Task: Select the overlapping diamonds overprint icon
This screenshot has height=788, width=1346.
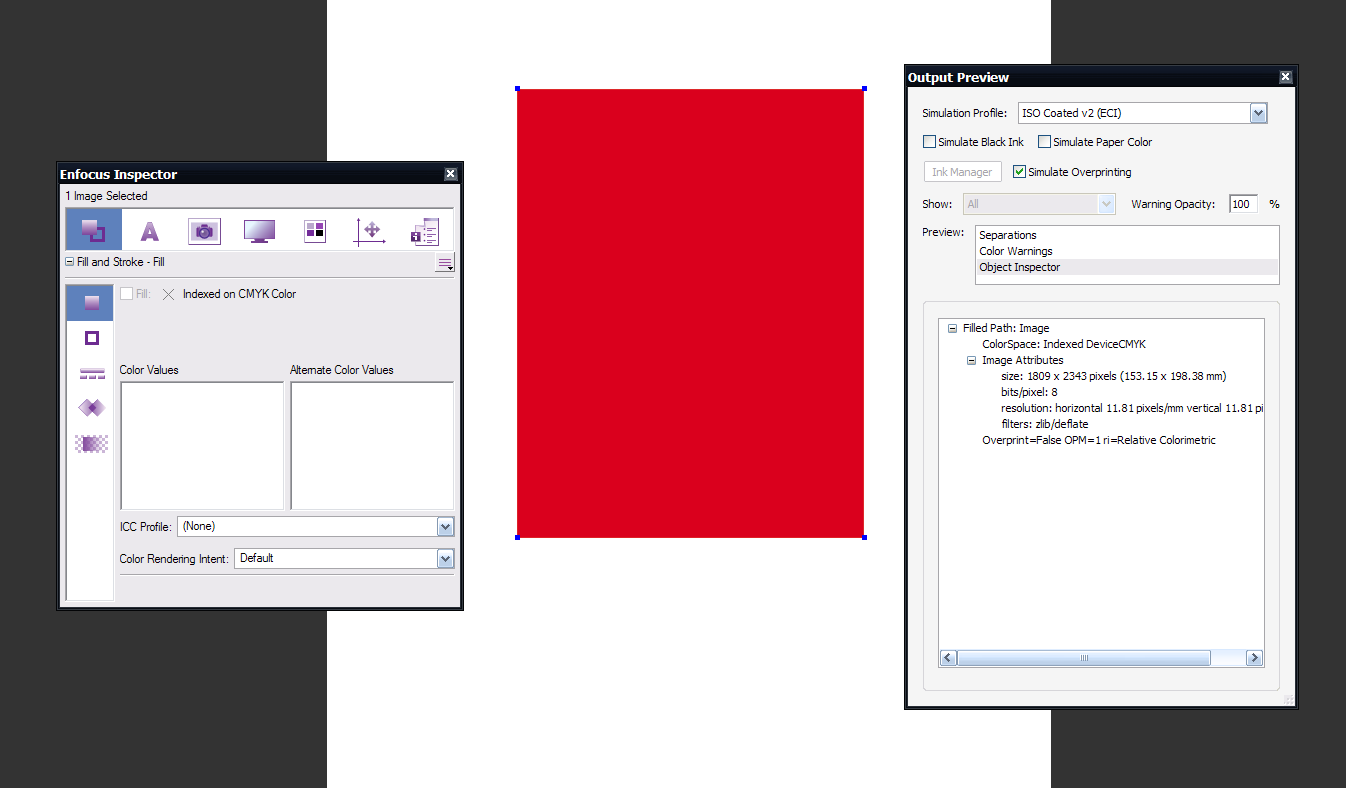Action: pyautogui.click(x=92, y=408)
